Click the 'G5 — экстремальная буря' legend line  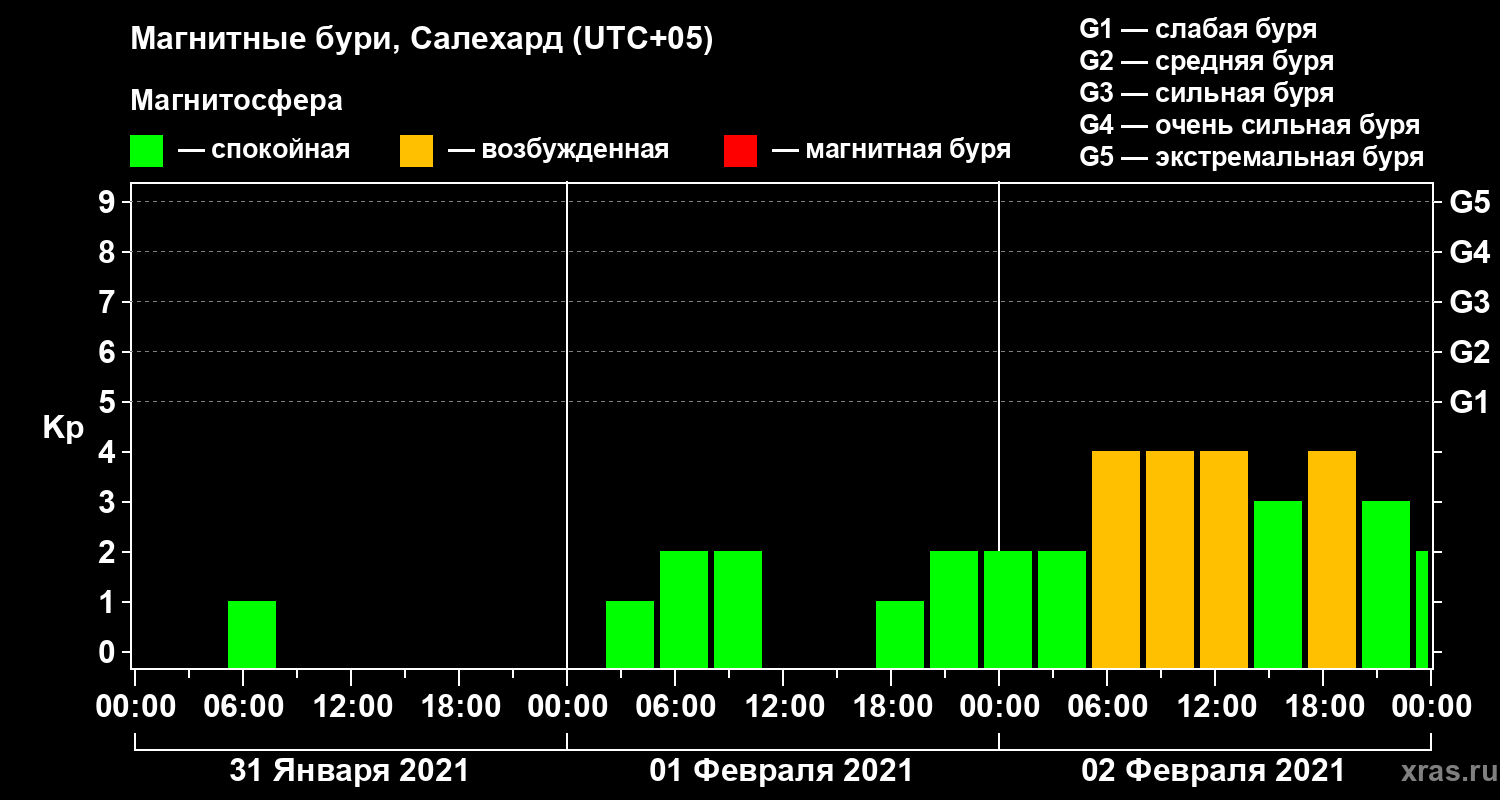tap(1251, 157)
